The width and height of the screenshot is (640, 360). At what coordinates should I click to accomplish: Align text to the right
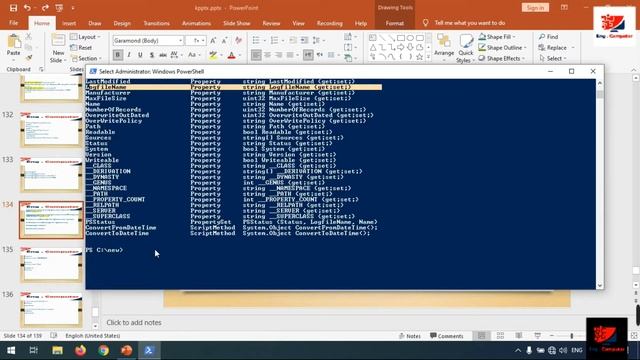(278, 55)
